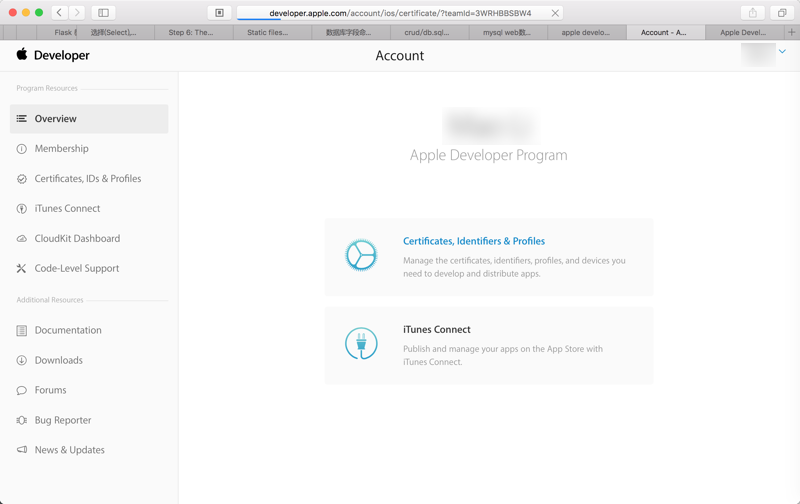The width and height of the screenshot is (800, 504).
Task: Click the News & Updates megaphone icon
Action: [x=21, y=450]
